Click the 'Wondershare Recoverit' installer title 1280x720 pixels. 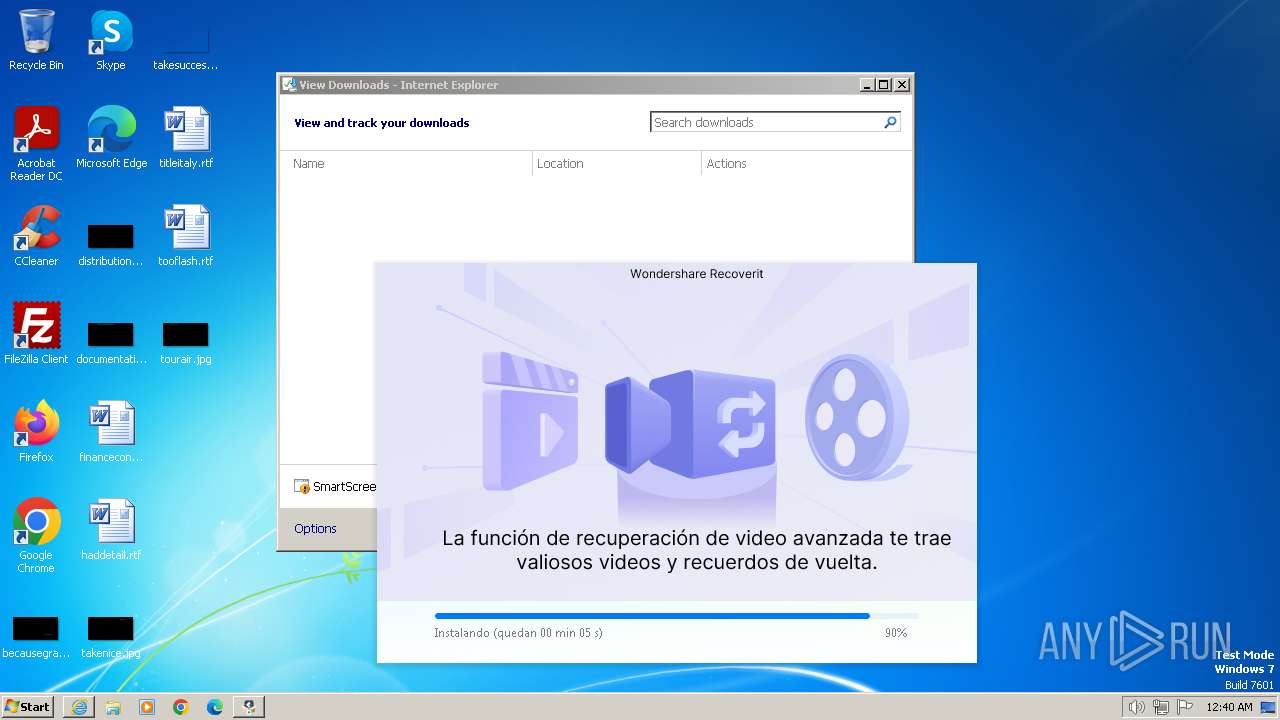point(696,273)
